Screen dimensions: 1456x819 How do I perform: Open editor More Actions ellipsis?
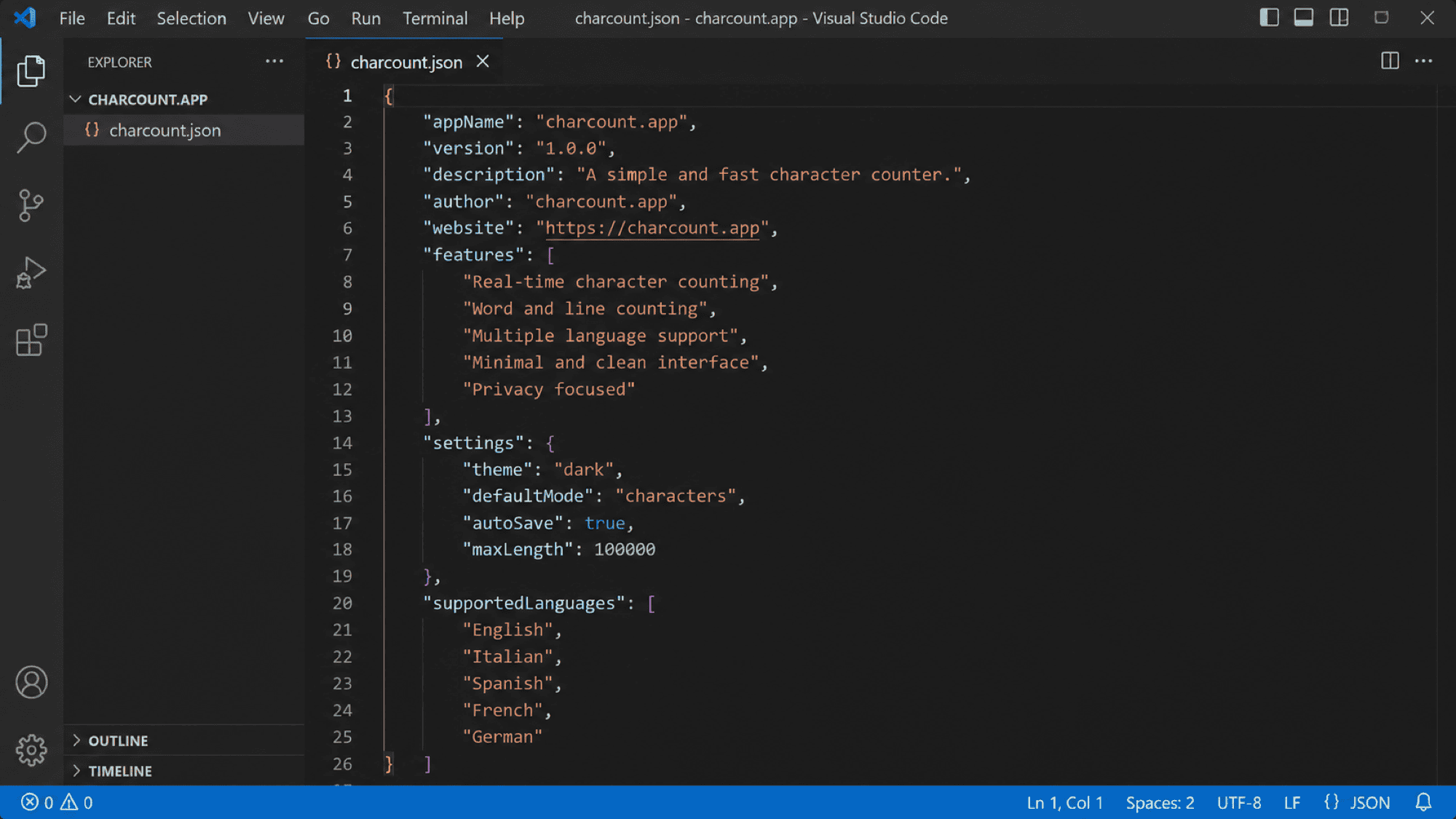coord(1424,61)
